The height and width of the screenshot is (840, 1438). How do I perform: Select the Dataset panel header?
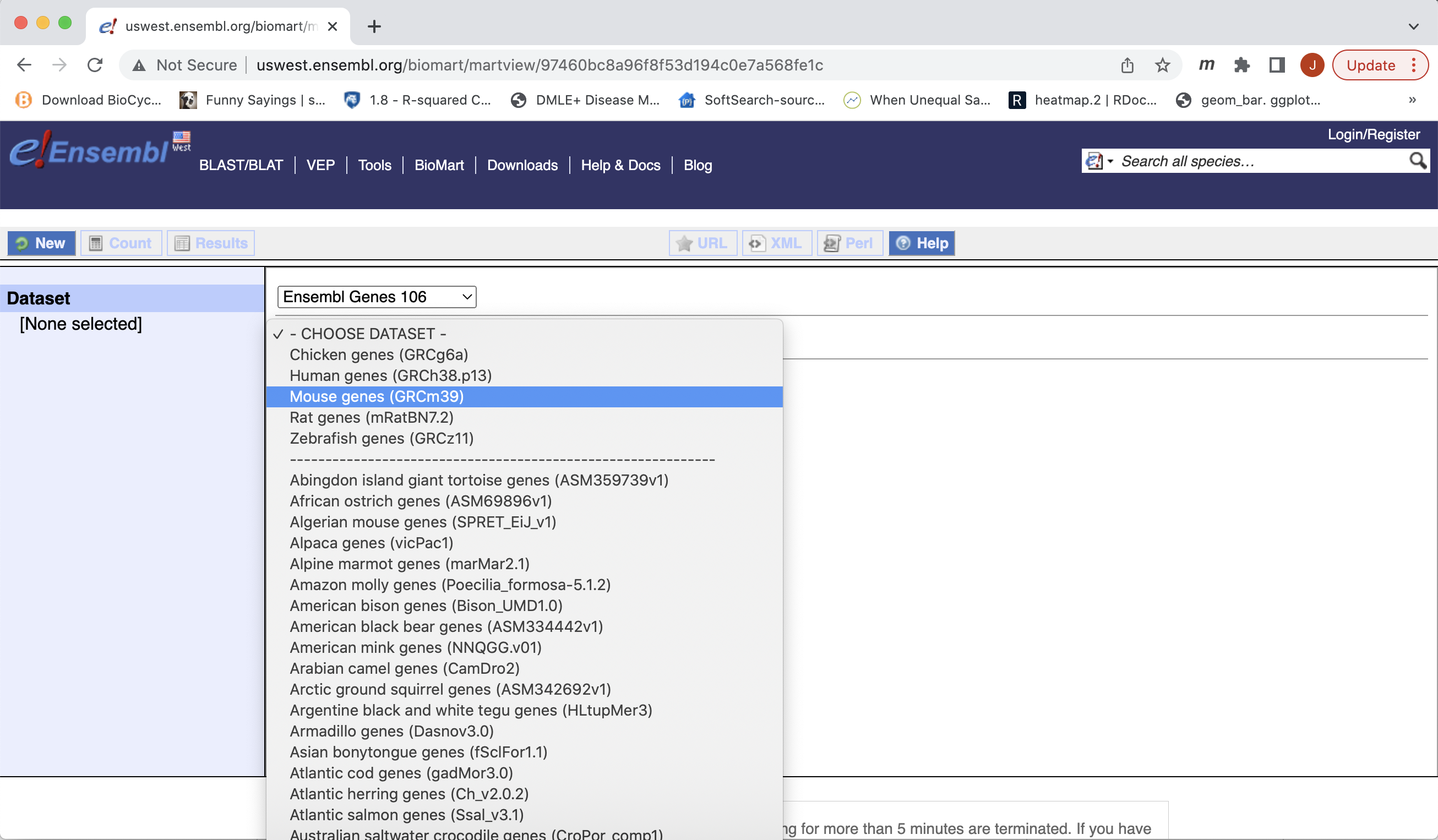pos(132,298)
